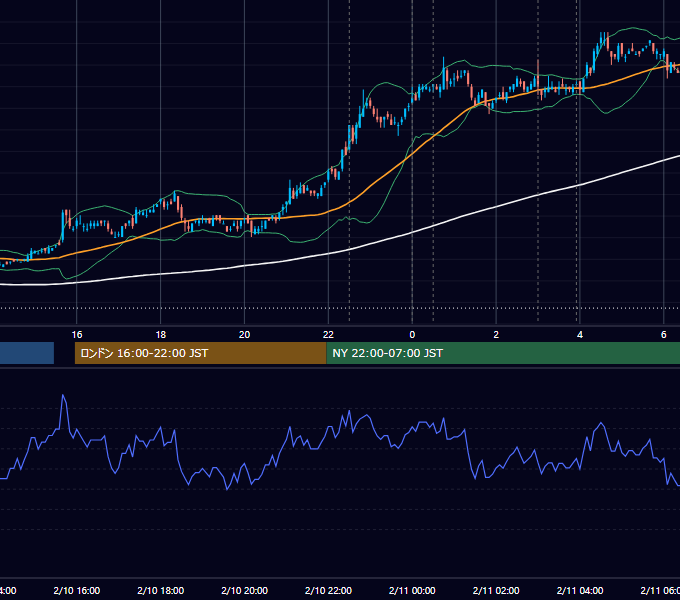
Task: Click the ロンドン 16:00-22:00 JST session bar
Action: point(200,353)
